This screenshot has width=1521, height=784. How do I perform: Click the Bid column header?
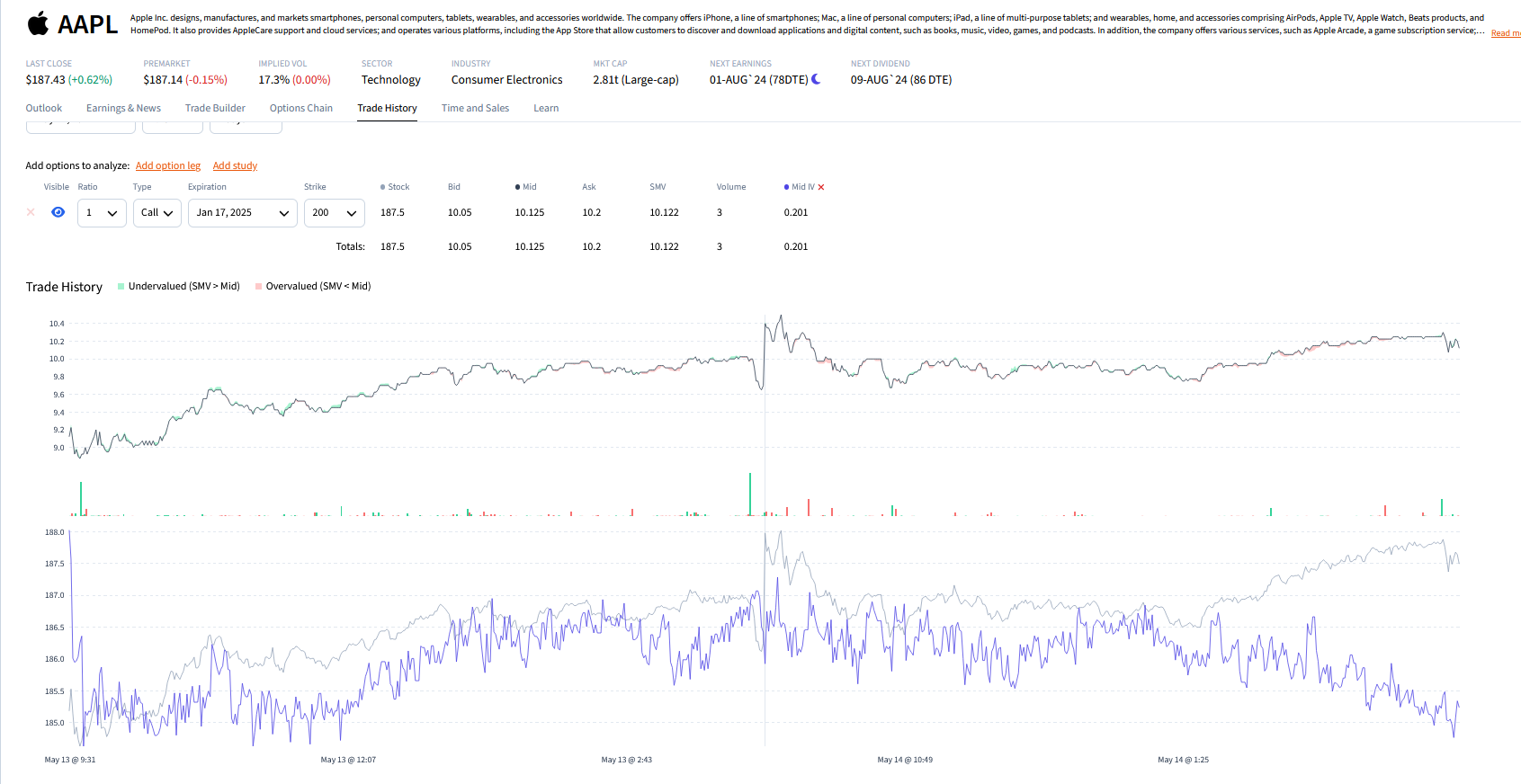454,187
